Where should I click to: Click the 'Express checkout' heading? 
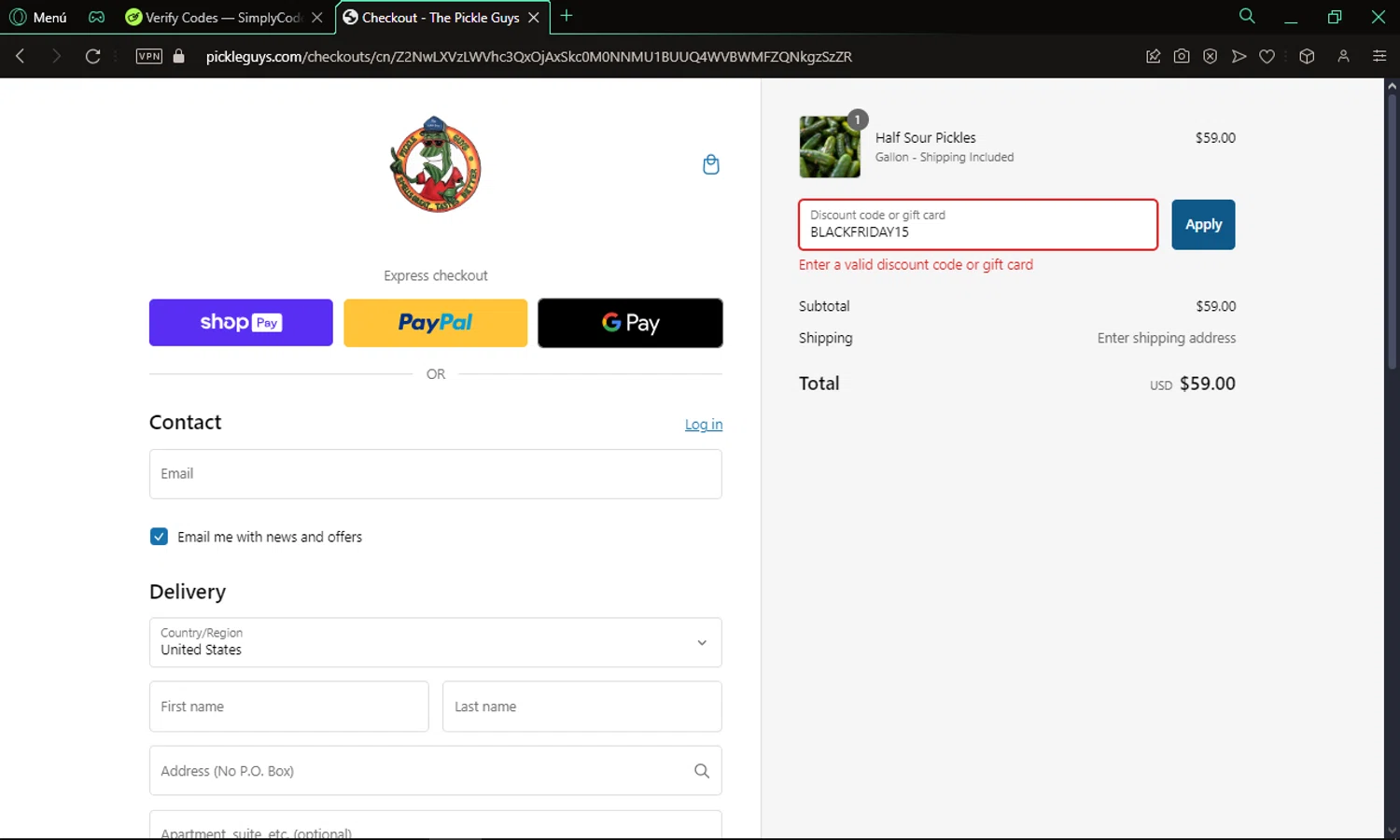[436, 275]
